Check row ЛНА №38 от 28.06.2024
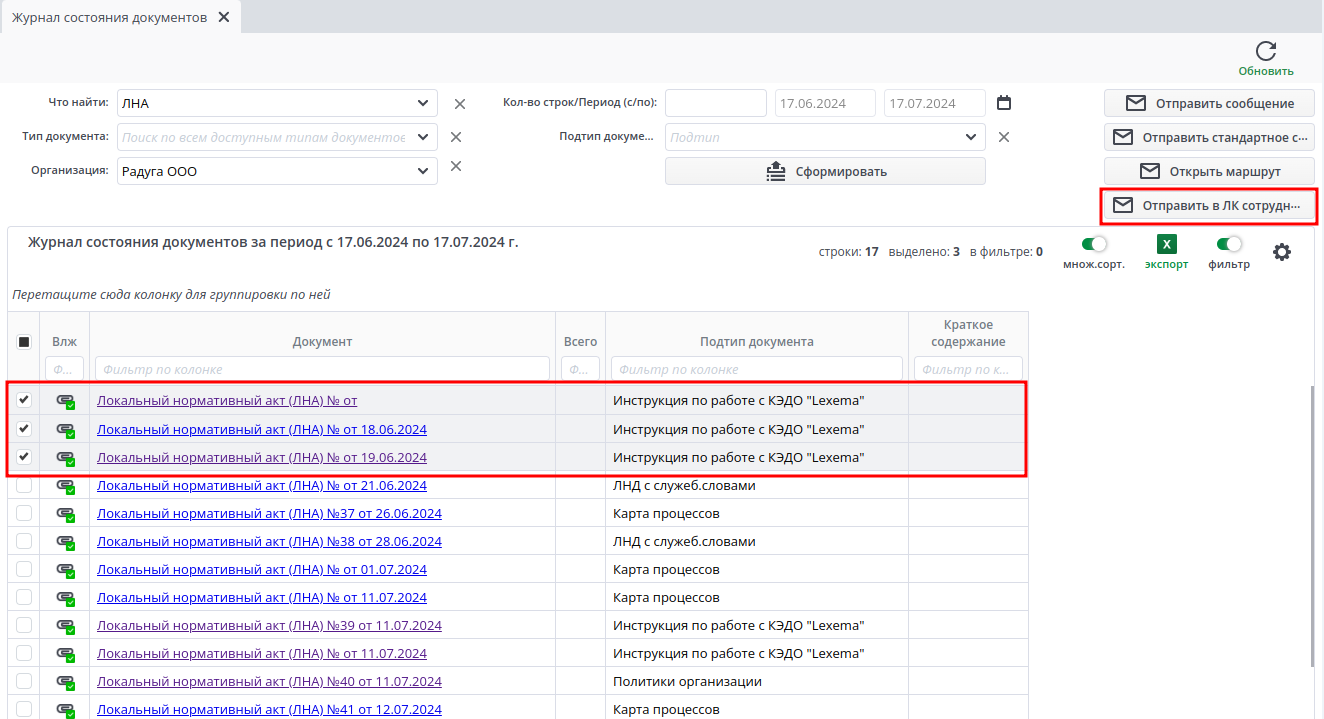Screen dimensions: 1324x719 [24, 541]
